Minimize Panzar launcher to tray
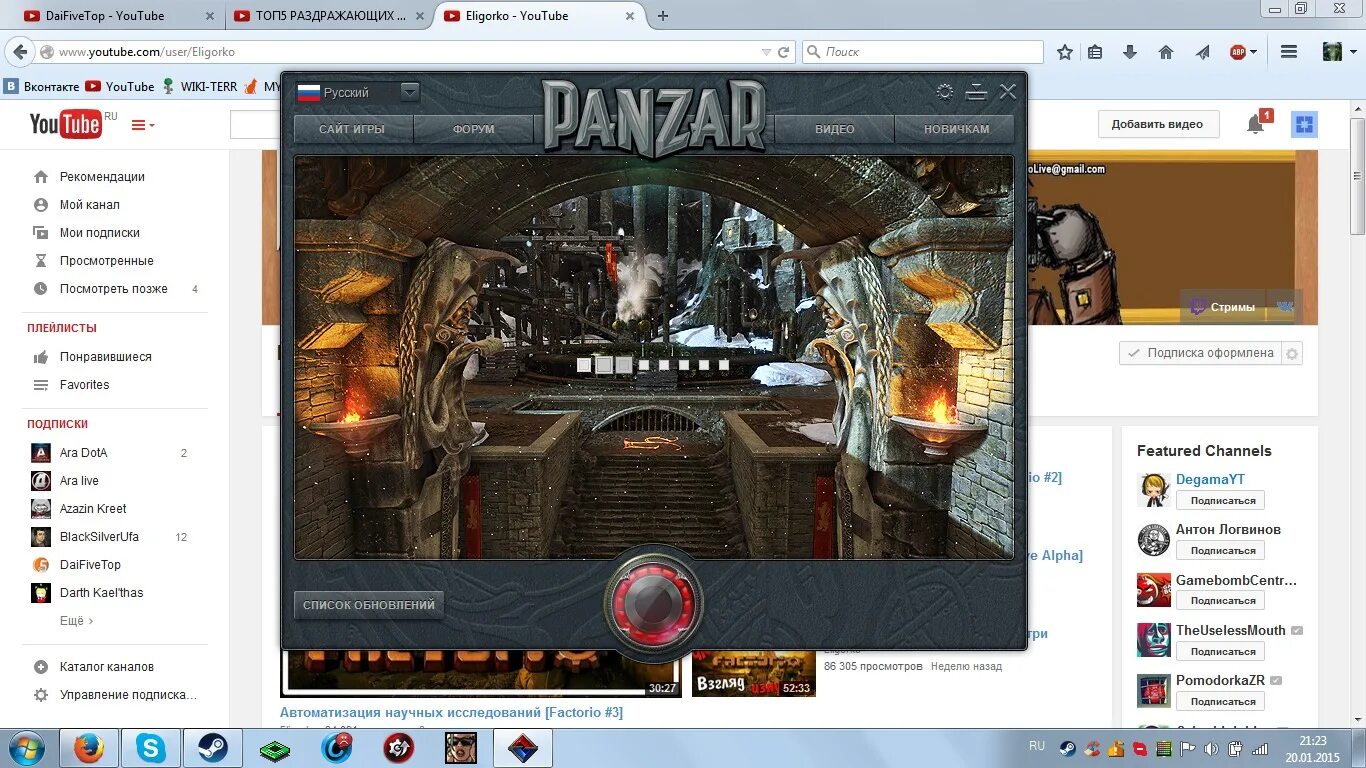This screenshot has width=1366, height=768. (977, 92)
